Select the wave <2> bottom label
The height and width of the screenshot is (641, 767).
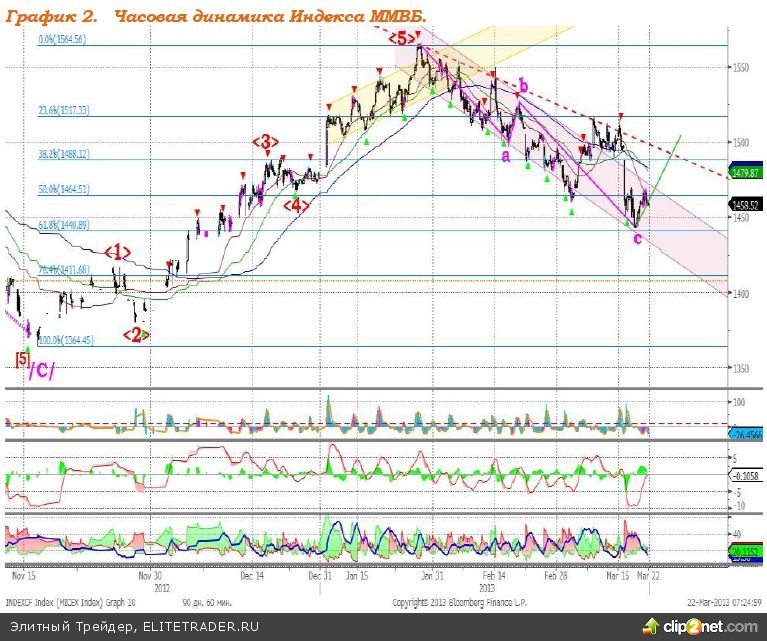[137, 334]
